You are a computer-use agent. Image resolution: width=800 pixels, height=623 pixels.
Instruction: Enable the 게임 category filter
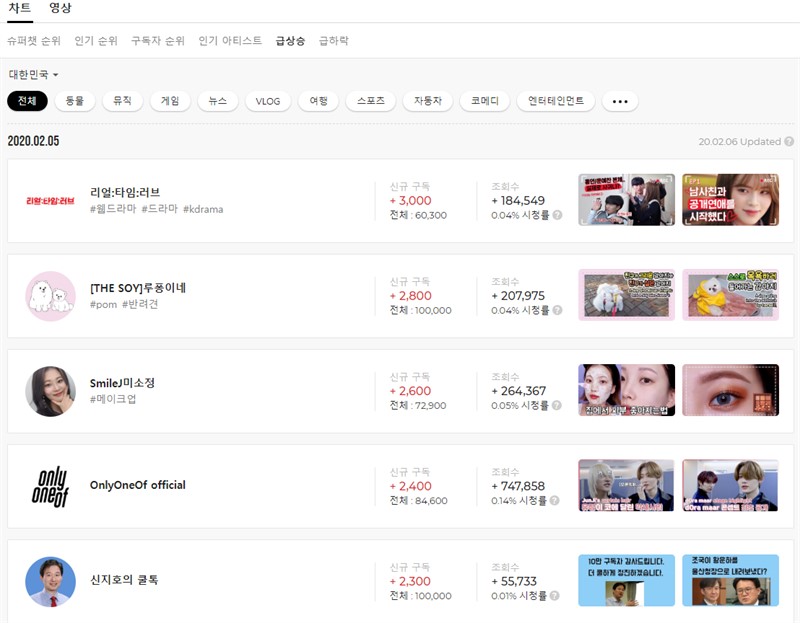[x=170, y=101]
